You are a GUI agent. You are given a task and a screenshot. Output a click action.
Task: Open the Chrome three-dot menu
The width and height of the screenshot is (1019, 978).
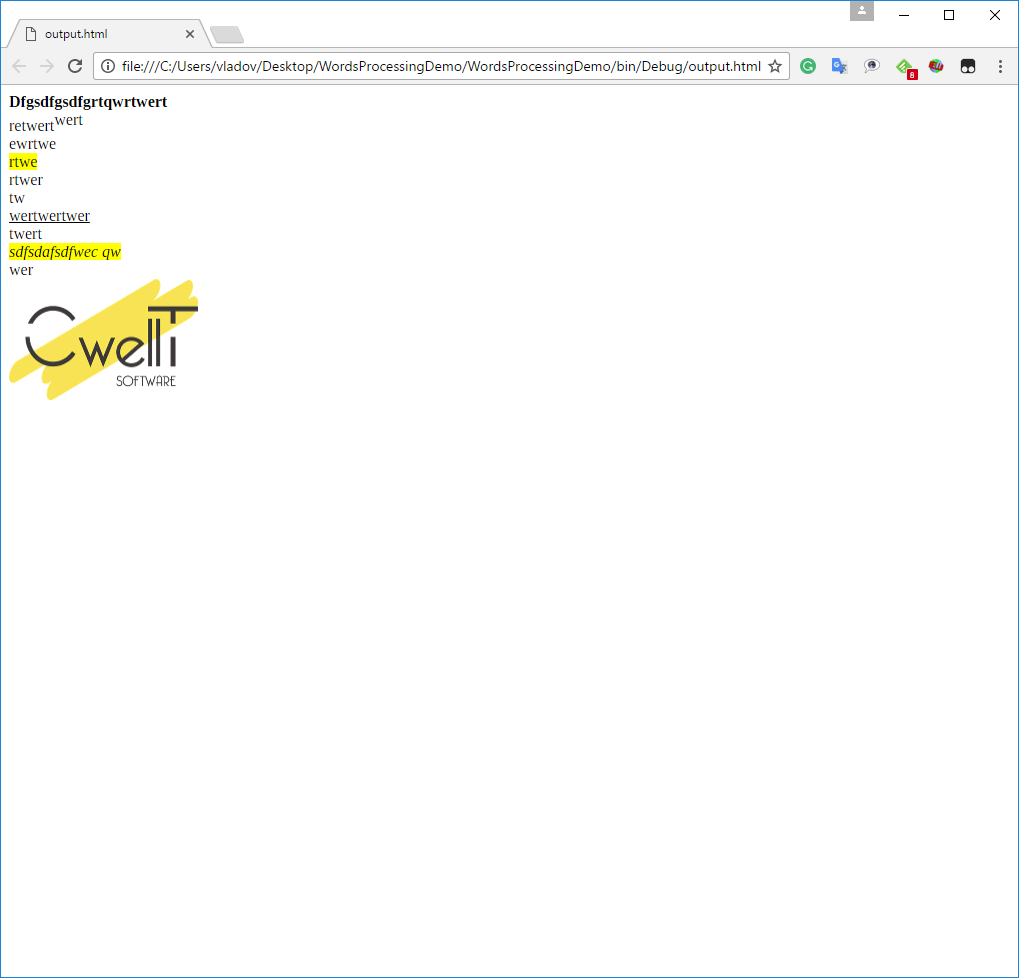tap(1000, 66)
